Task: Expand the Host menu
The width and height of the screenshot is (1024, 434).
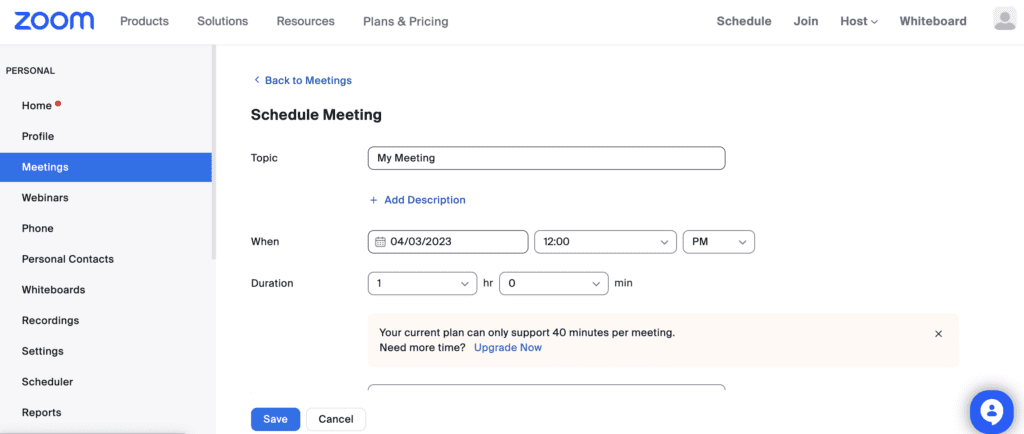Action: 859,21
